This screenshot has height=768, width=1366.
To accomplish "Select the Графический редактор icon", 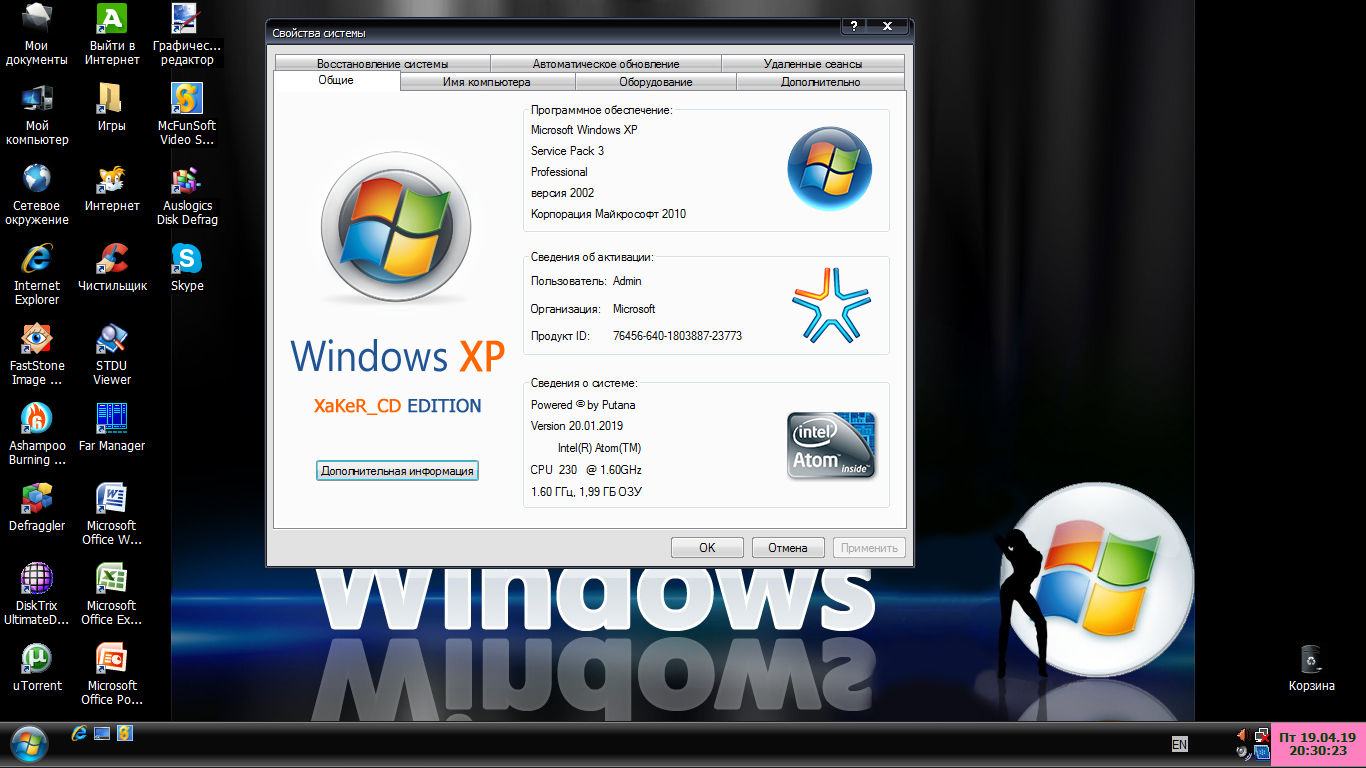I will coord(187,35).
